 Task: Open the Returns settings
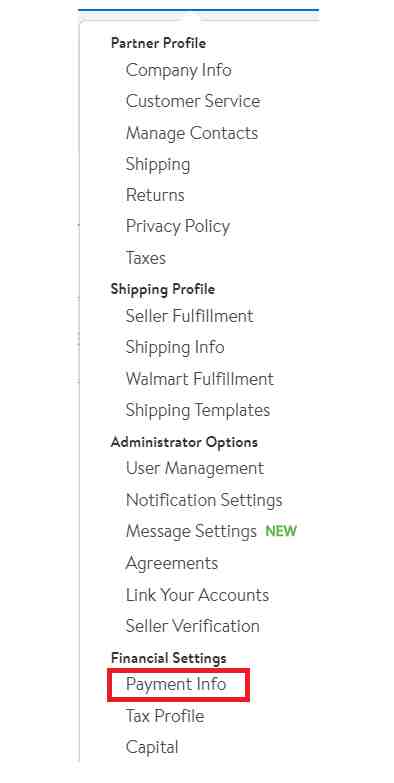pyautogui.click(x=155, y=195)
